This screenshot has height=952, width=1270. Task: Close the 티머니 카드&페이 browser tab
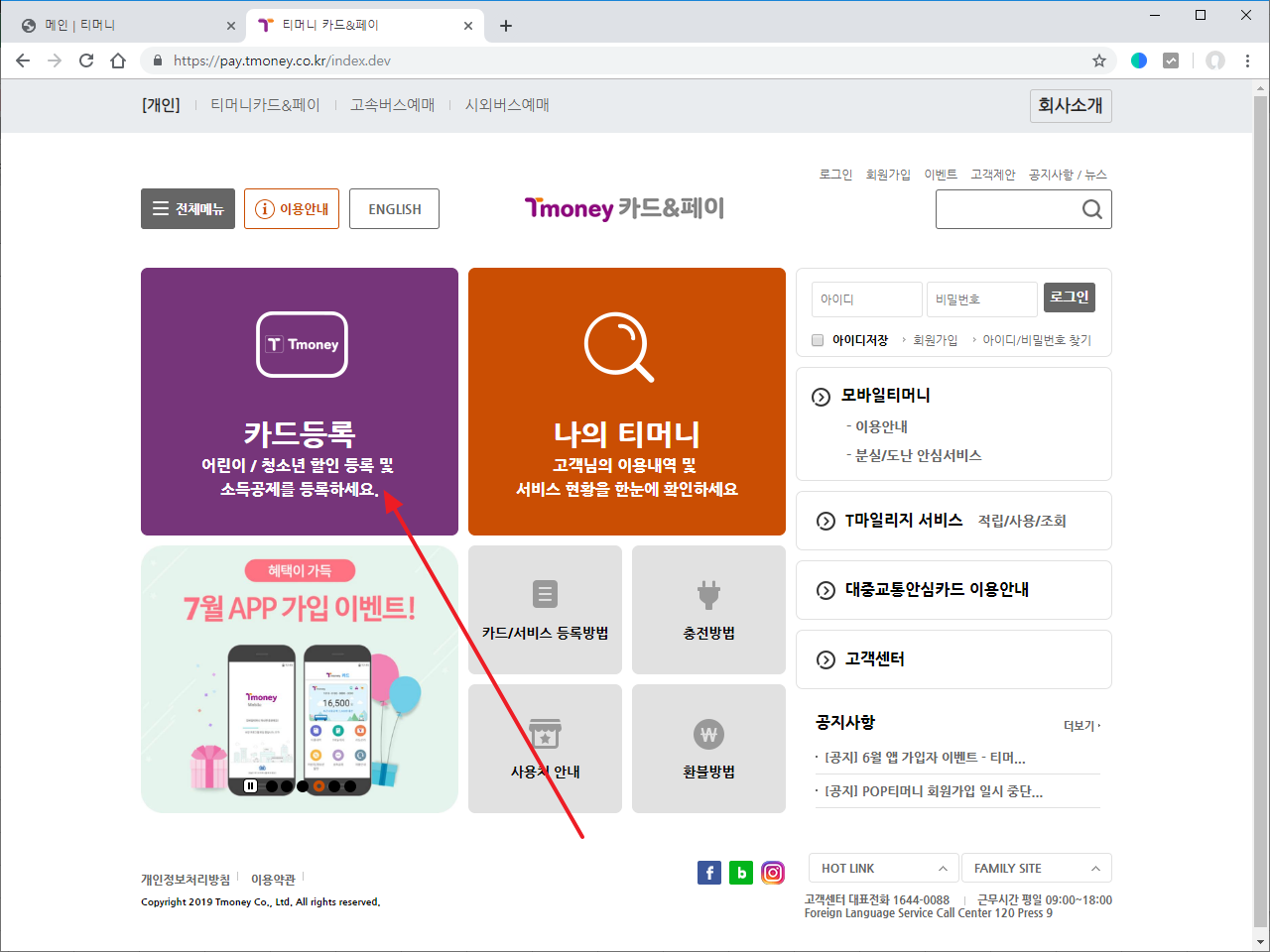468,26
